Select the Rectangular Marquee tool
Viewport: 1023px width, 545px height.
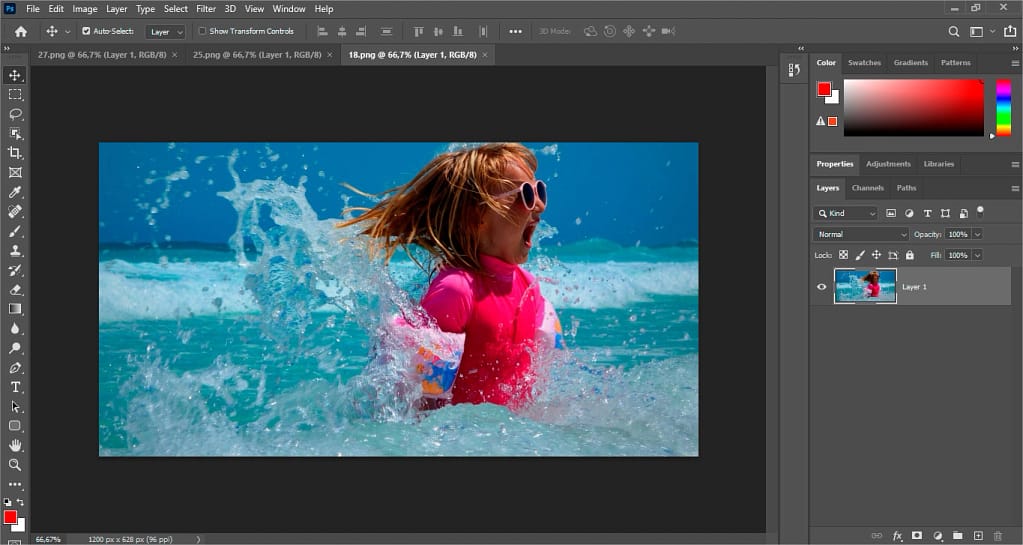[15, 95]
